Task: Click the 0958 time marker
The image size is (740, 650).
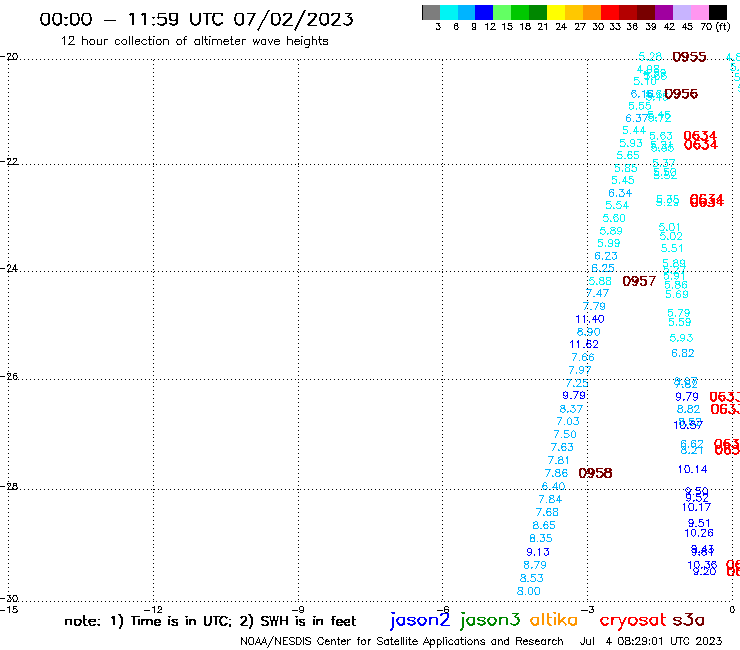Action: [595, 473]
